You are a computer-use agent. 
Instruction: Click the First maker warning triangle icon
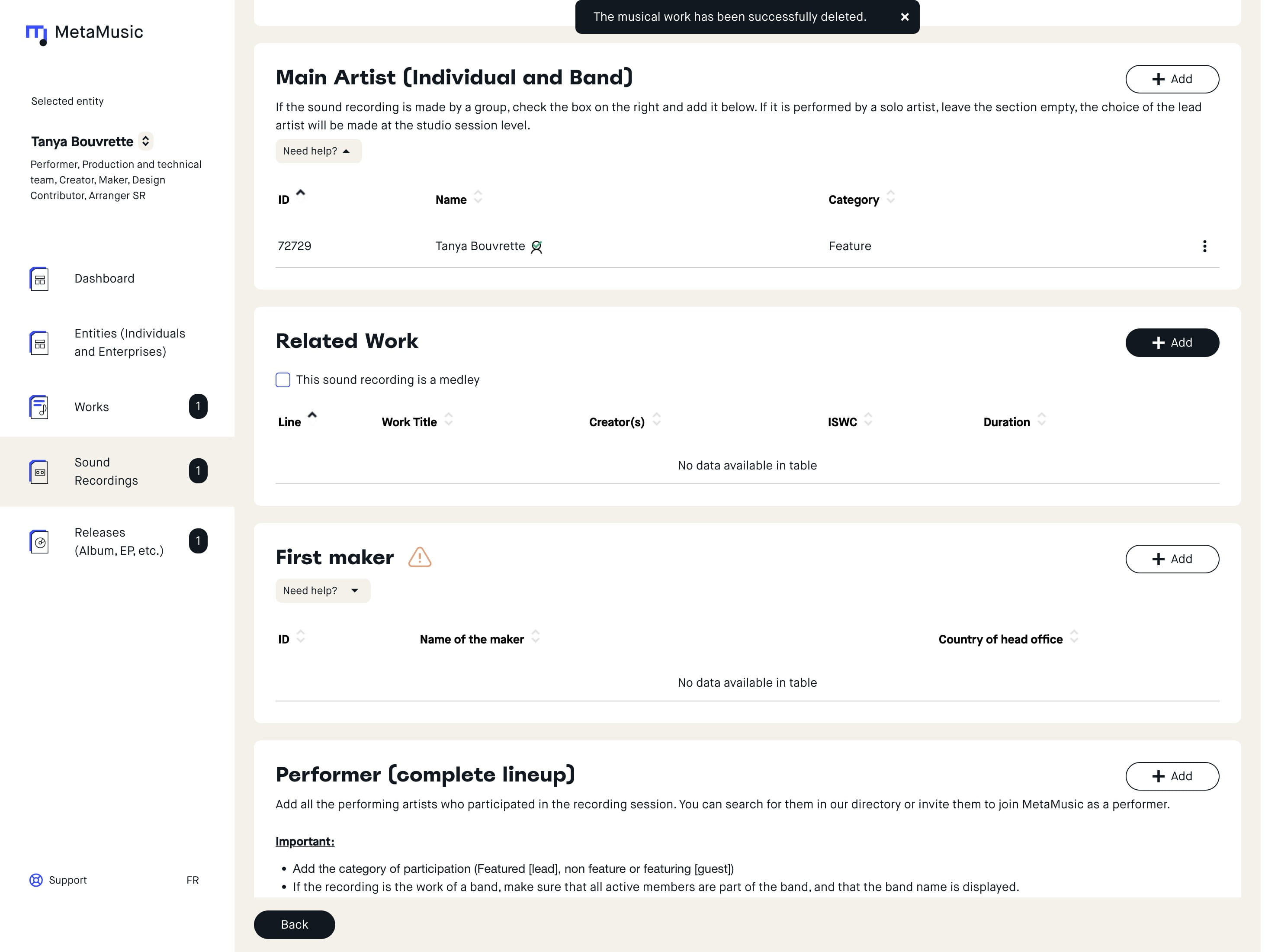point(419,557)
